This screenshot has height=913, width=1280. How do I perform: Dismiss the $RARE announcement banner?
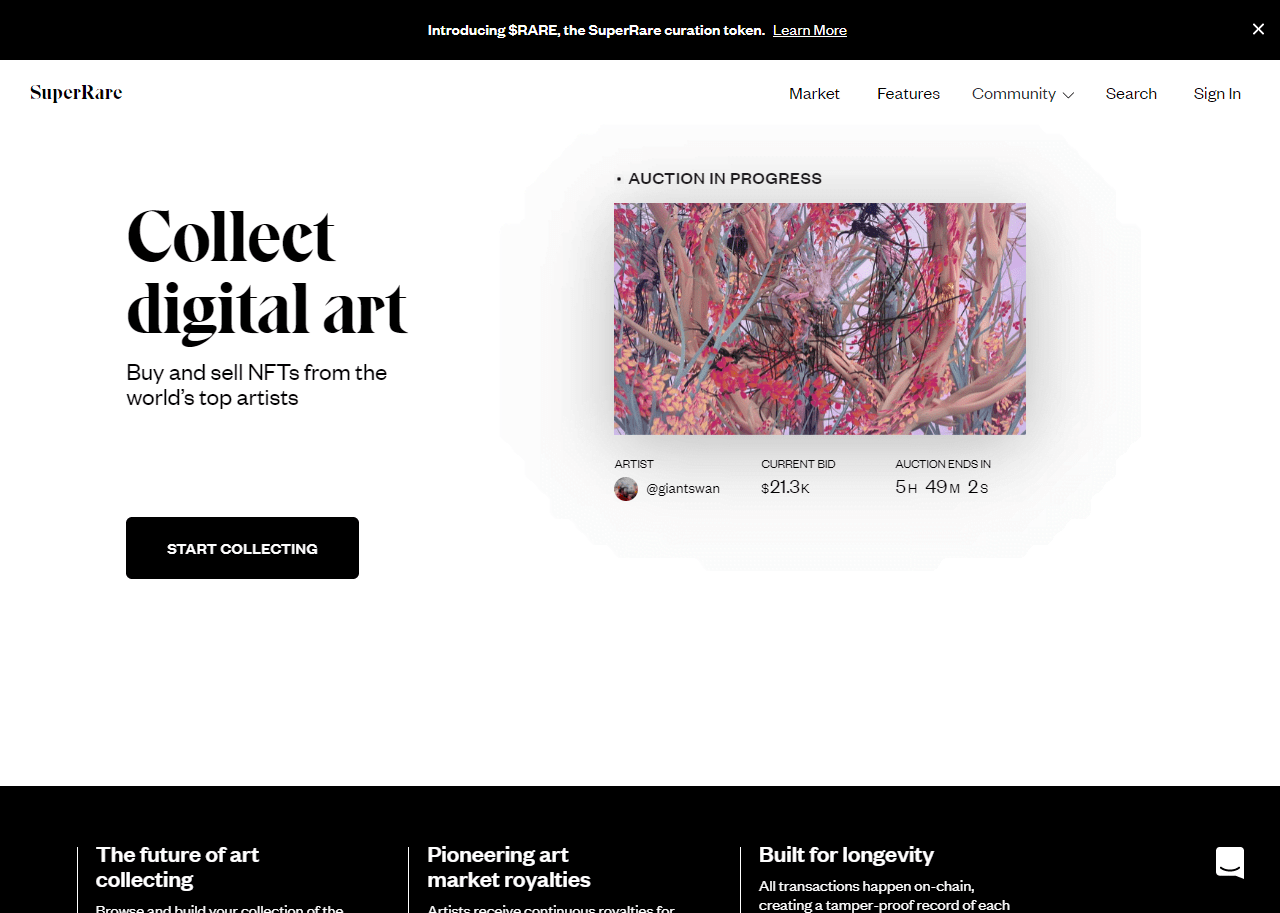(x=1258, y=30)
